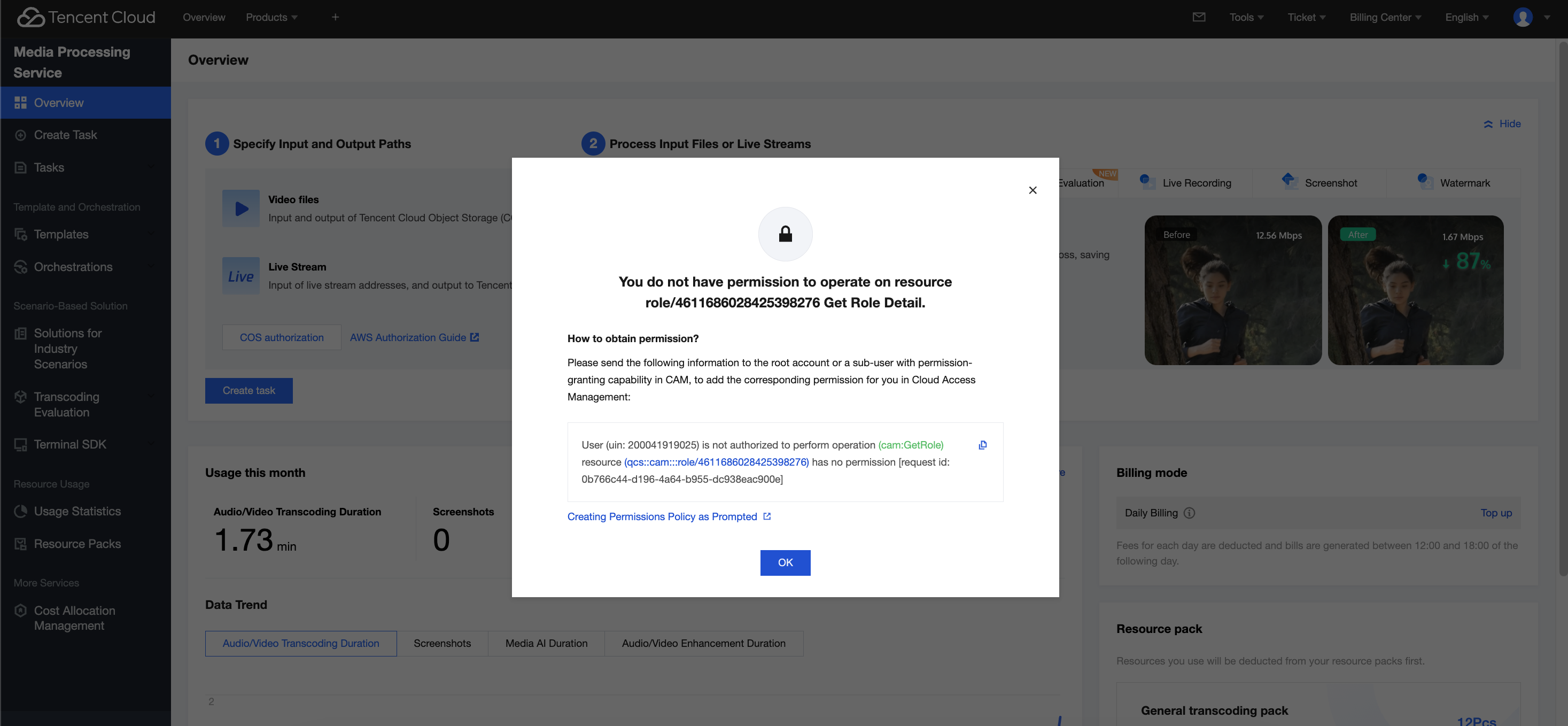Close the permission dialog with X

[1033, 190]
